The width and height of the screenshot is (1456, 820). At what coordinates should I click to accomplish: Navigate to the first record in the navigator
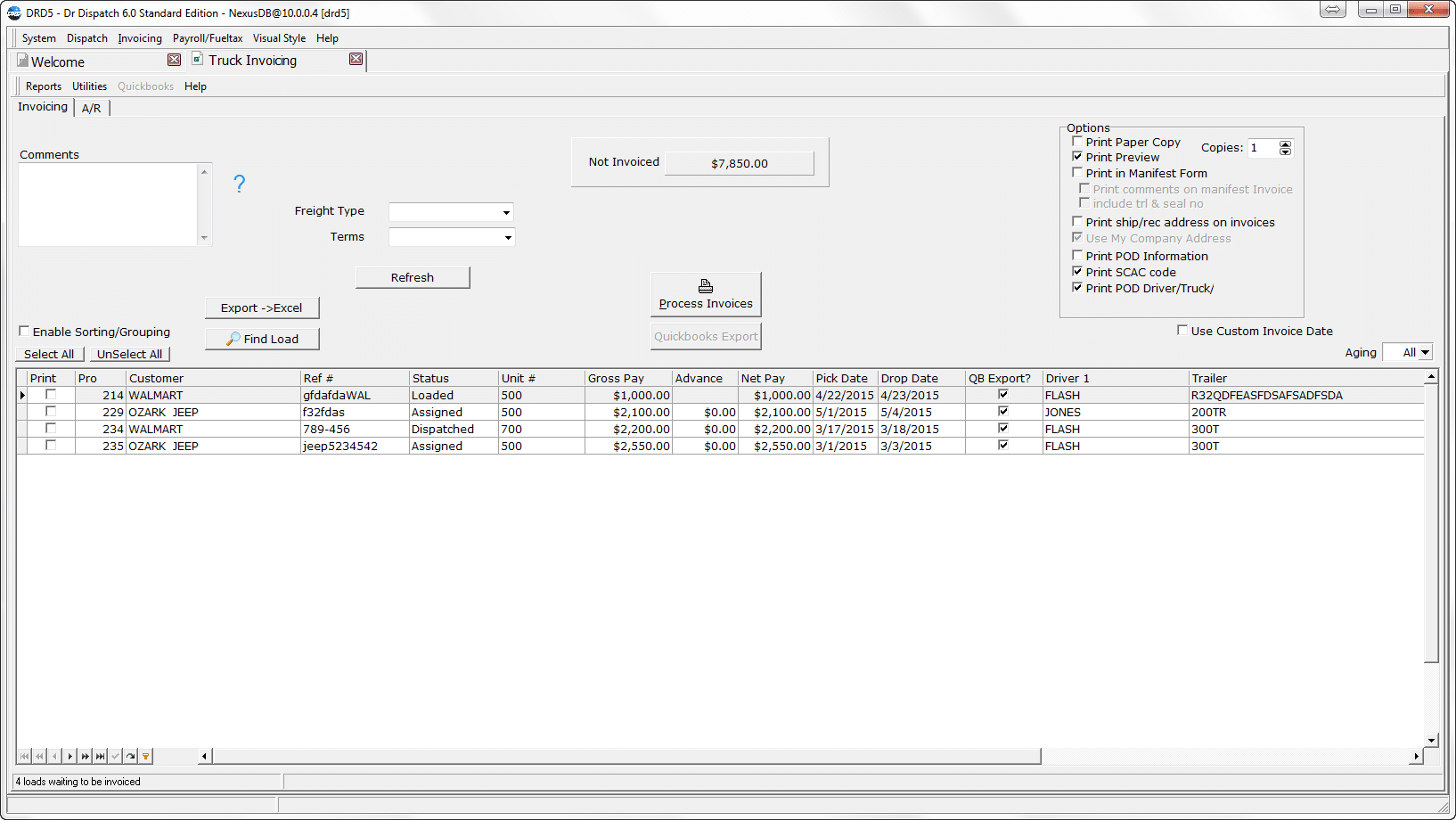[x=24, y=756]
